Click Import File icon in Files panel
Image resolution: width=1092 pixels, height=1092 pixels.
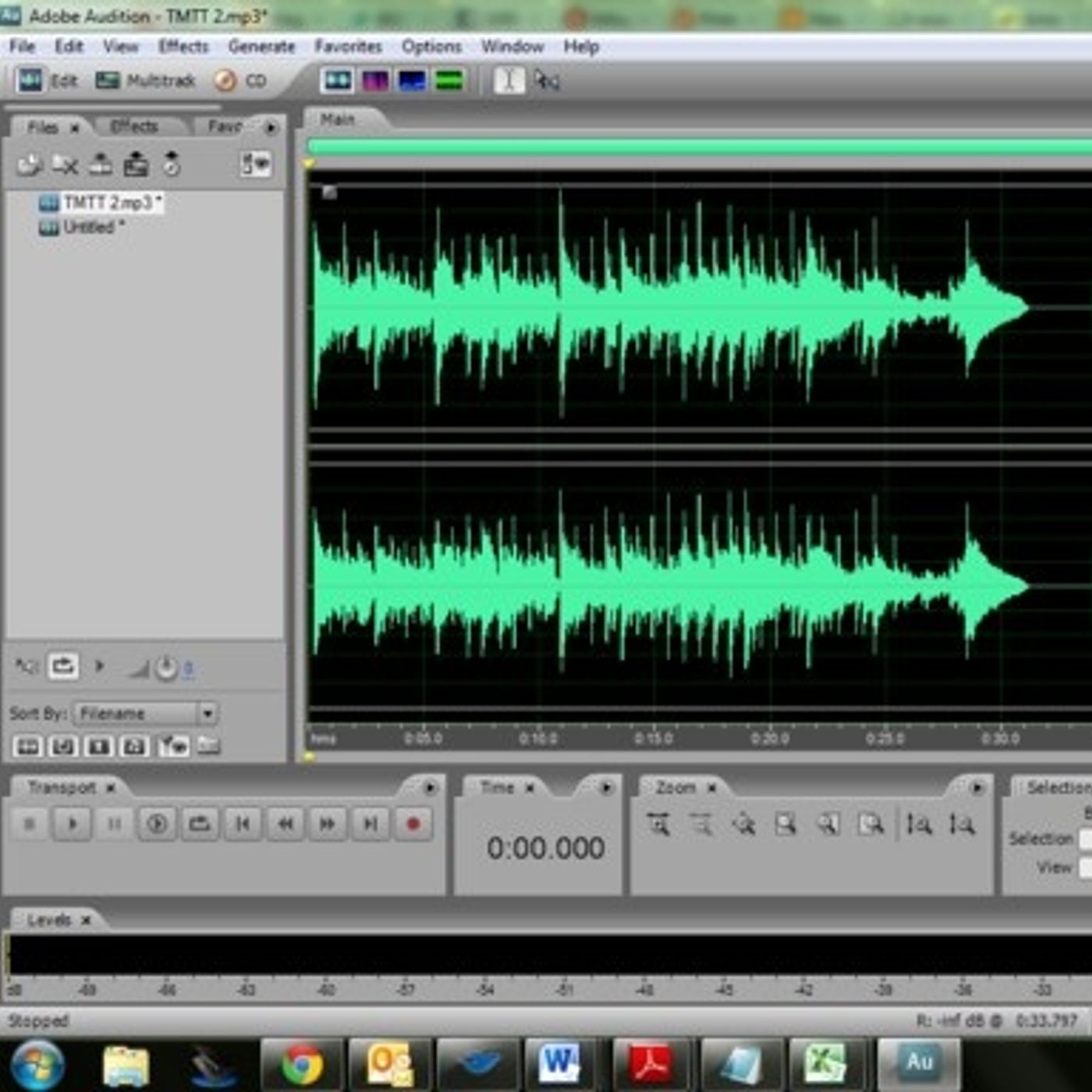click(30, 165)
